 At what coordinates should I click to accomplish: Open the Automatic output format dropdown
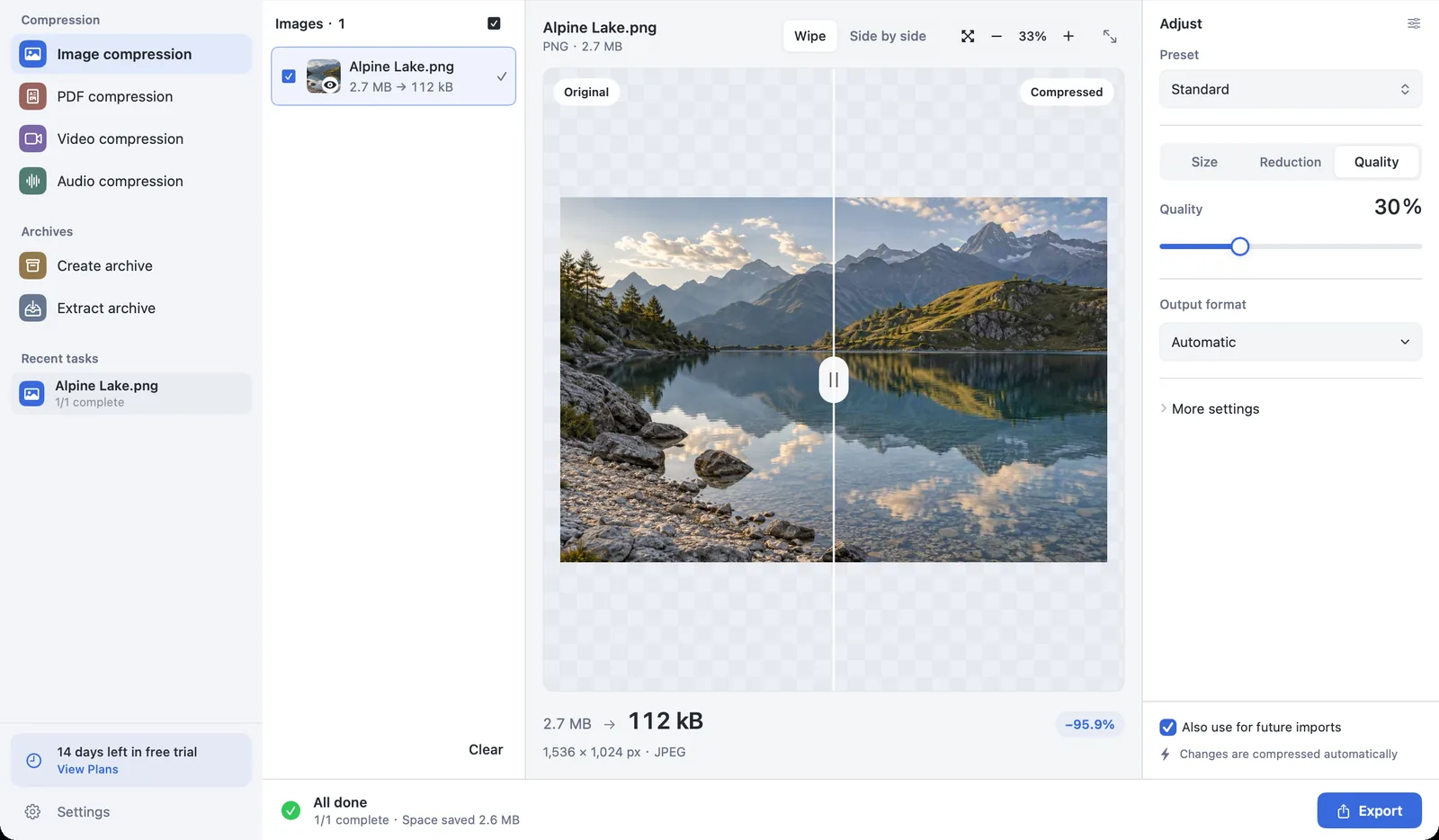[1291, 342]
